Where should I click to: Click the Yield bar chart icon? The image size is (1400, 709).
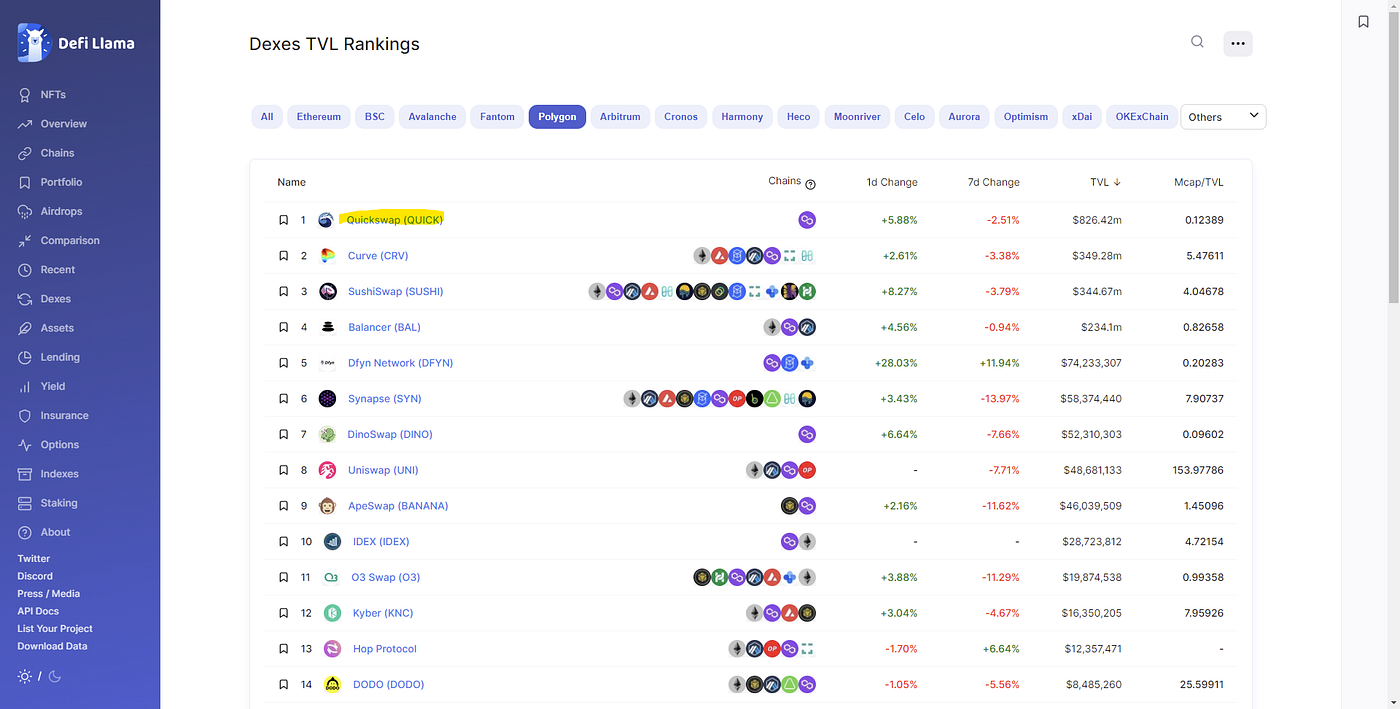[x=25, y=386]
